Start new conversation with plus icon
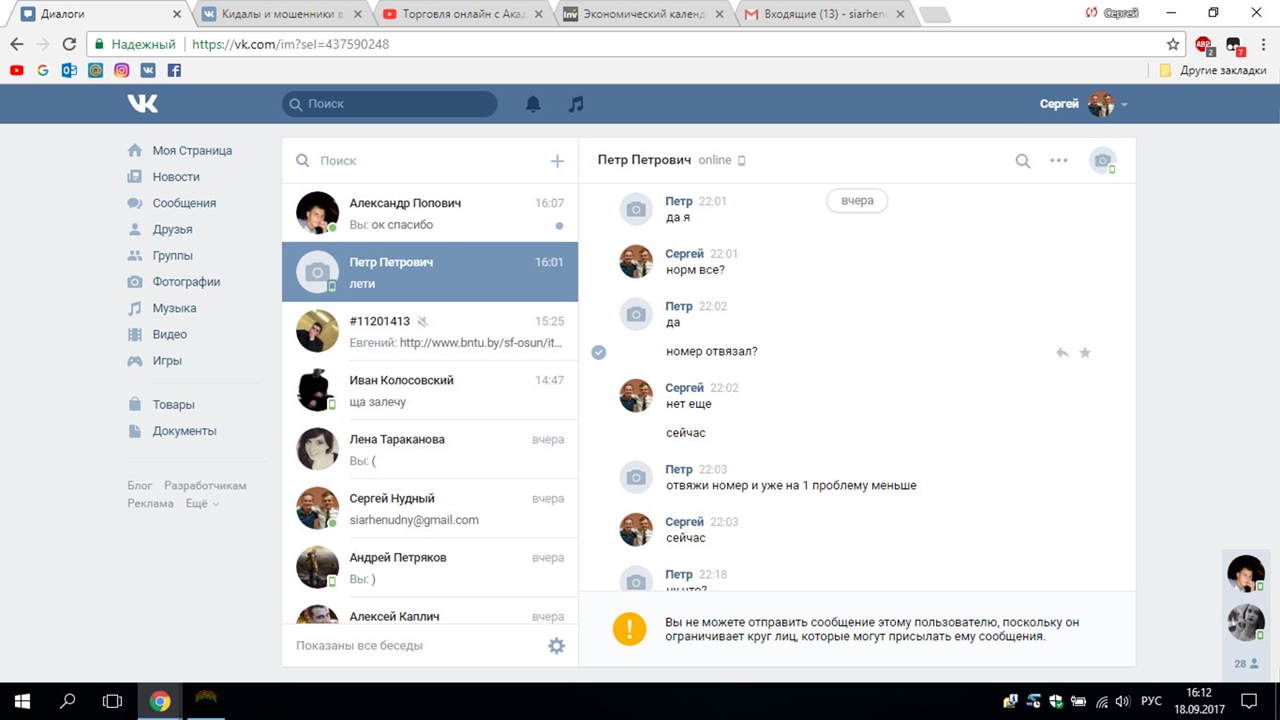This screenshot has height=720, width=1280. (557, 161)
